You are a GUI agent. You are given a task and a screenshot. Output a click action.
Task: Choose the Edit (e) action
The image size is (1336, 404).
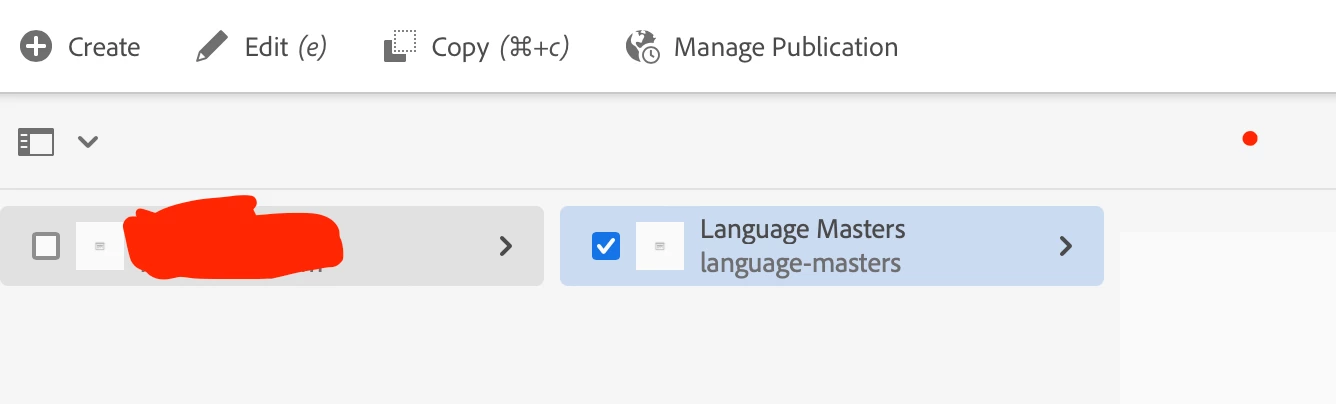click(286, 47)
